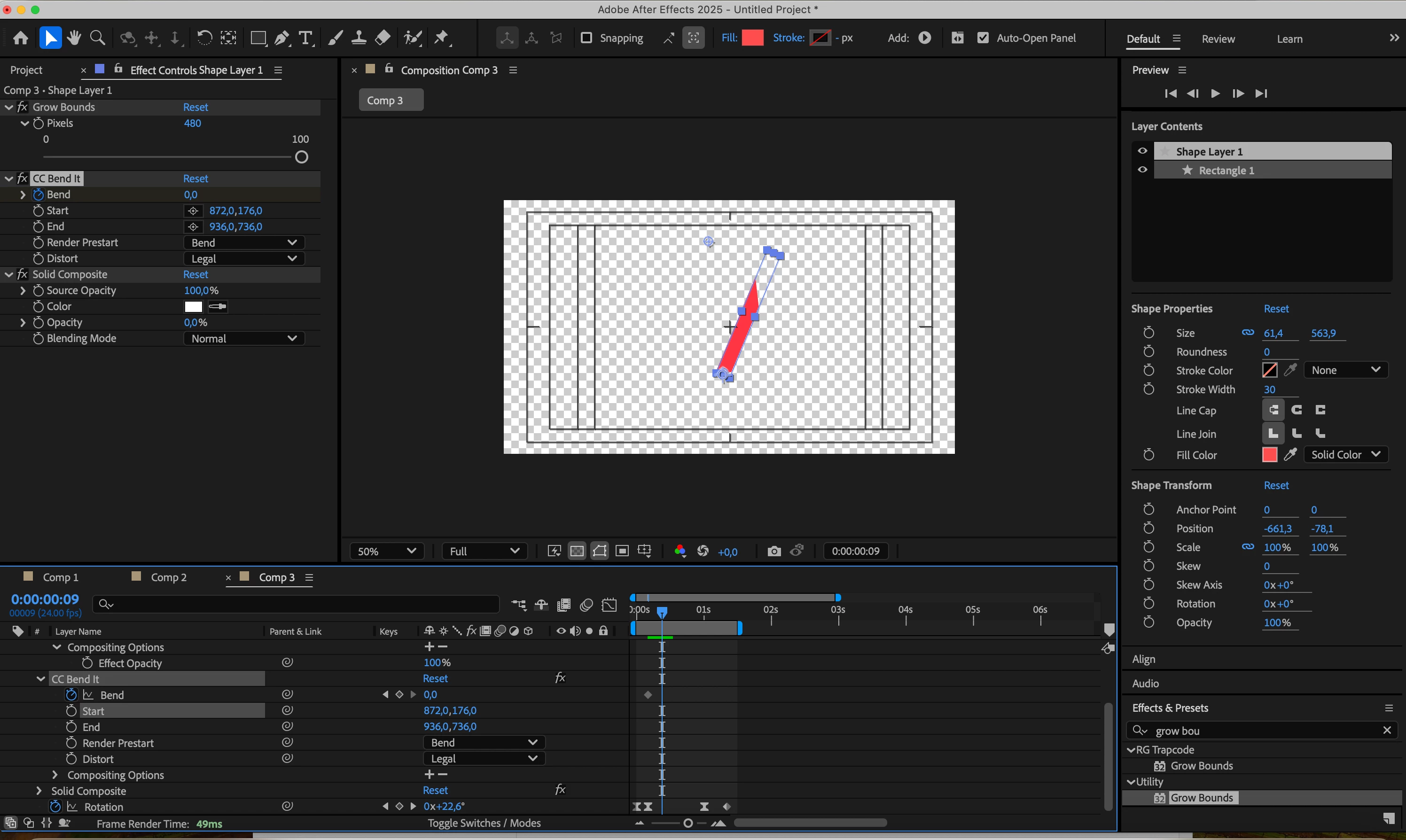Image resolution: width=1406 pixels, height=840 pixels.
Task: Select the Type tool
Action: (305, 38)
